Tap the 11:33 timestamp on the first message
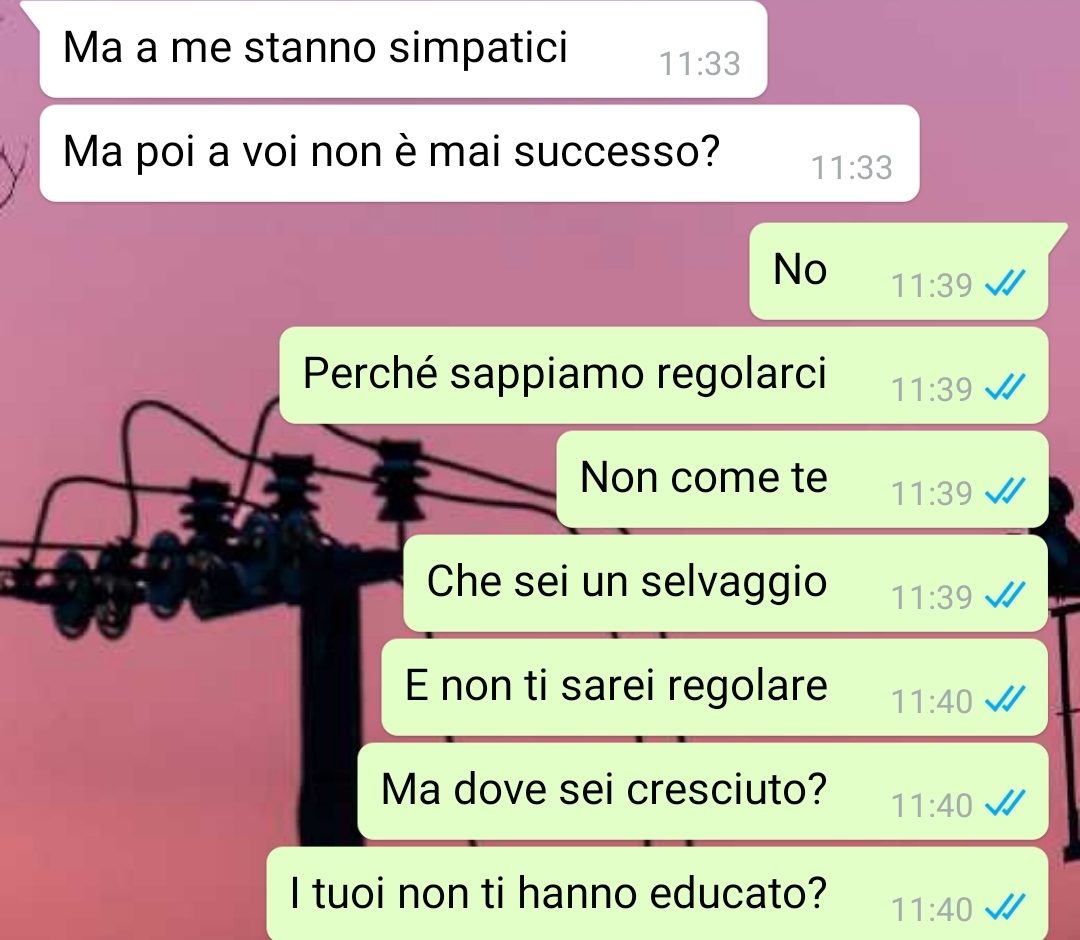This screenshot has width=1080, height=940. click(700, 64)
